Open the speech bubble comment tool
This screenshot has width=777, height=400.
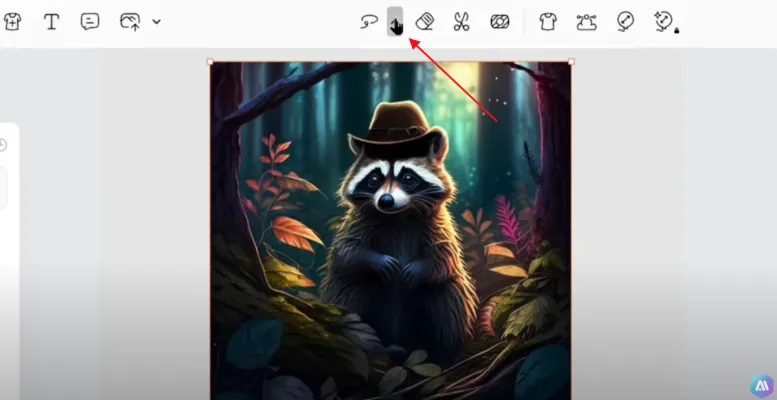(90, 21)
